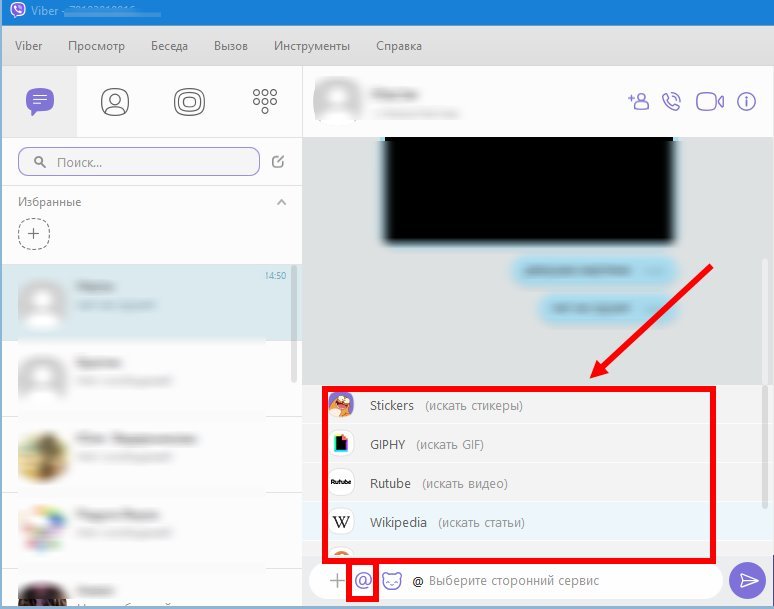Open the Chats tab icon
Viewport: 774px width, 609px height.
coord(40,101)
